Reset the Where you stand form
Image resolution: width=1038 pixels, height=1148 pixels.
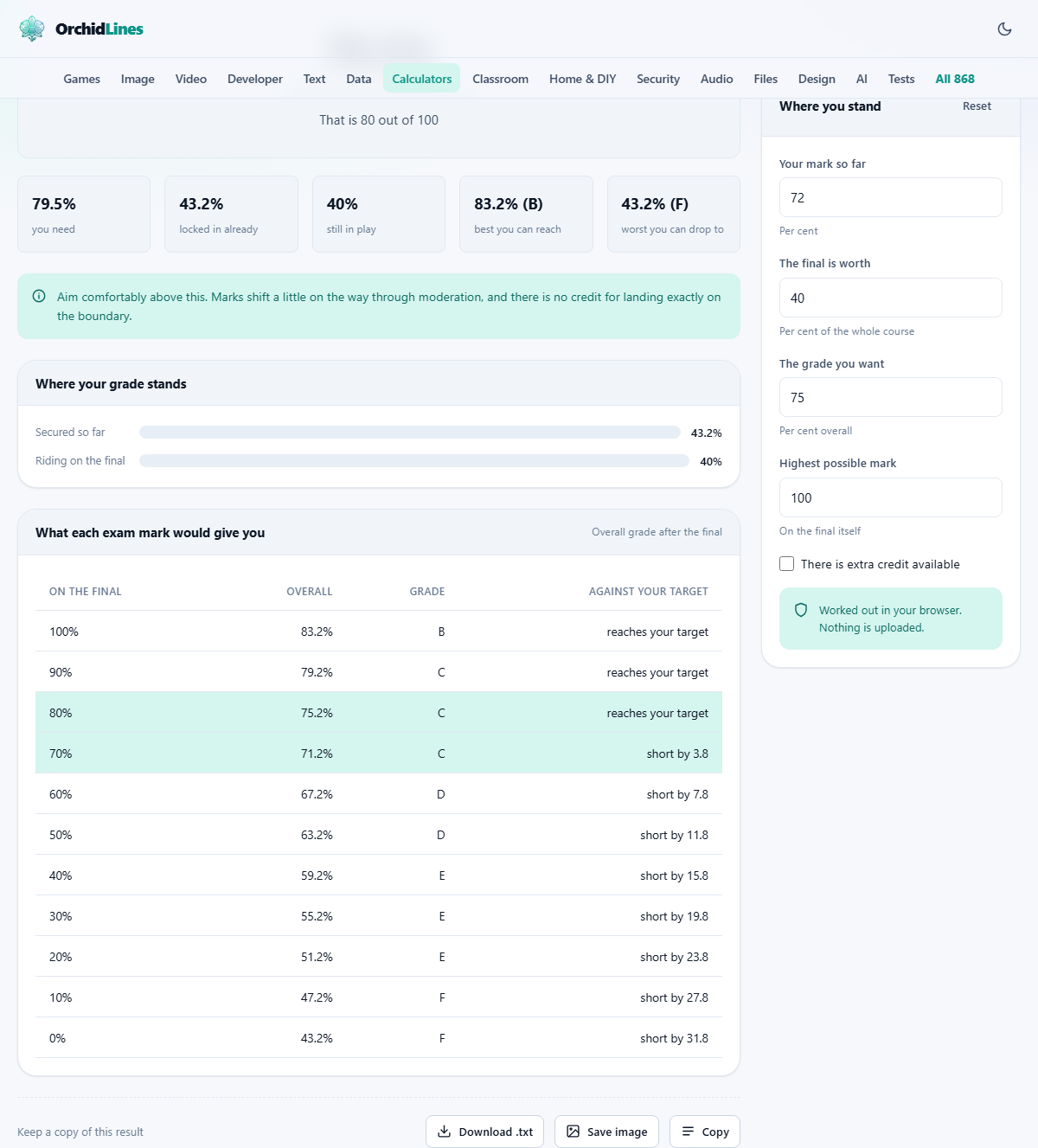tap(977, 106)
